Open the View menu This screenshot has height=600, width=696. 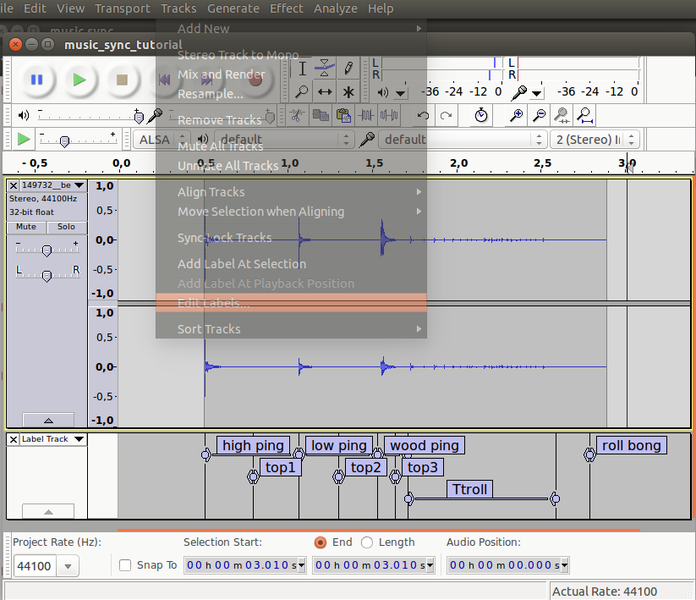70,8
